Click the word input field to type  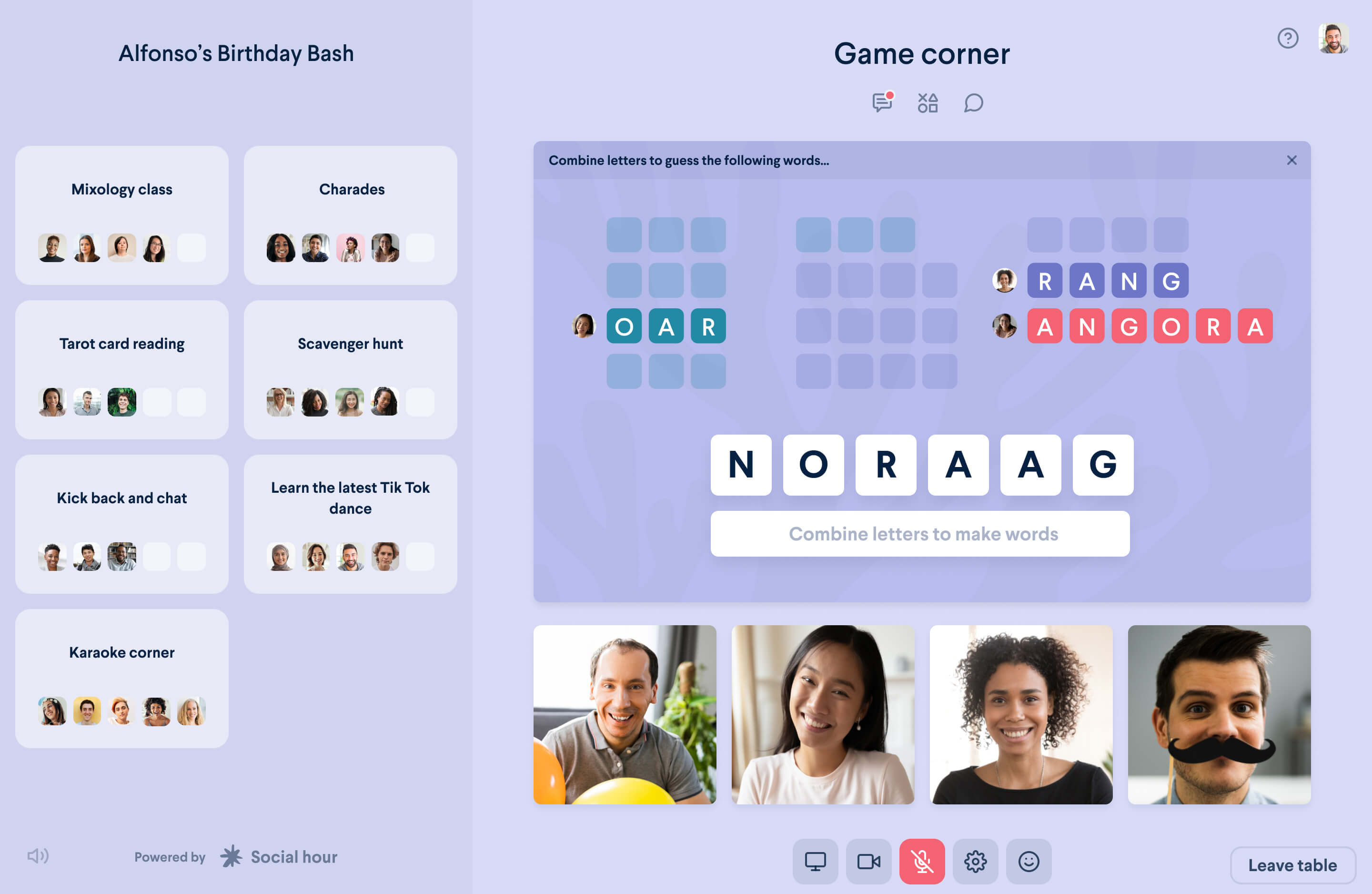[923, 533]
